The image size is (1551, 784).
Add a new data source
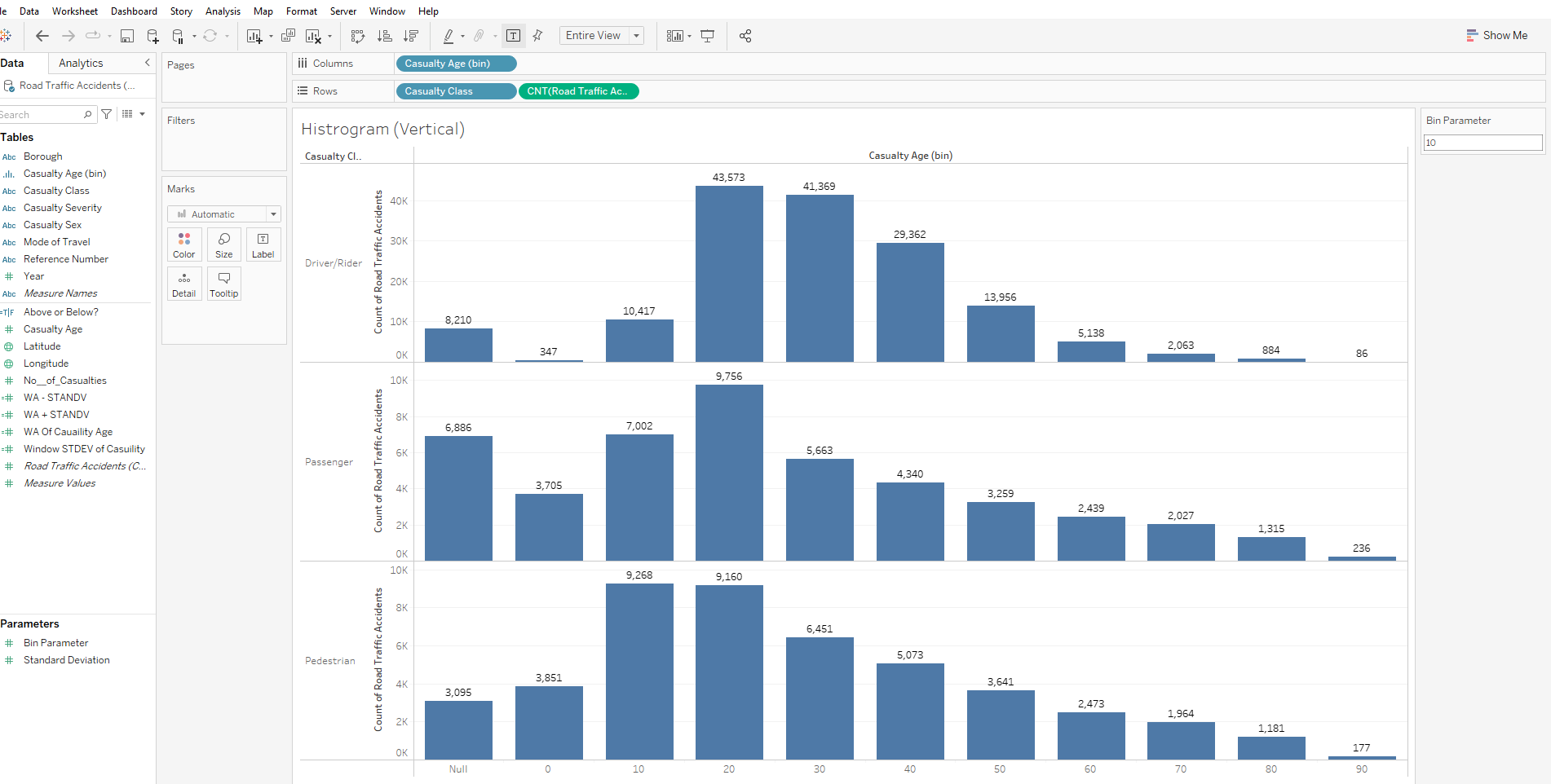(152, 36)
